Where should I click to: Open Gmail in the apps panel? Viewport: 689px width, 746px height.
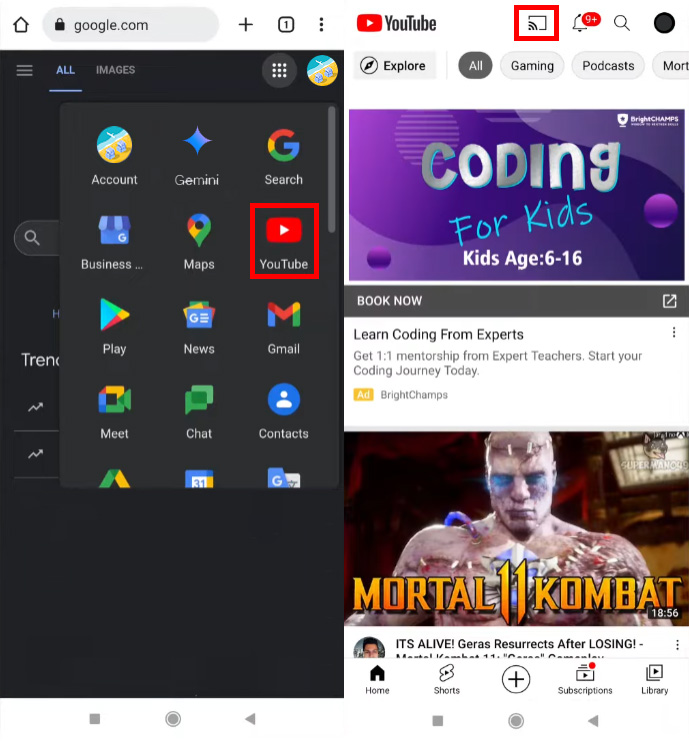click(284, 326)
